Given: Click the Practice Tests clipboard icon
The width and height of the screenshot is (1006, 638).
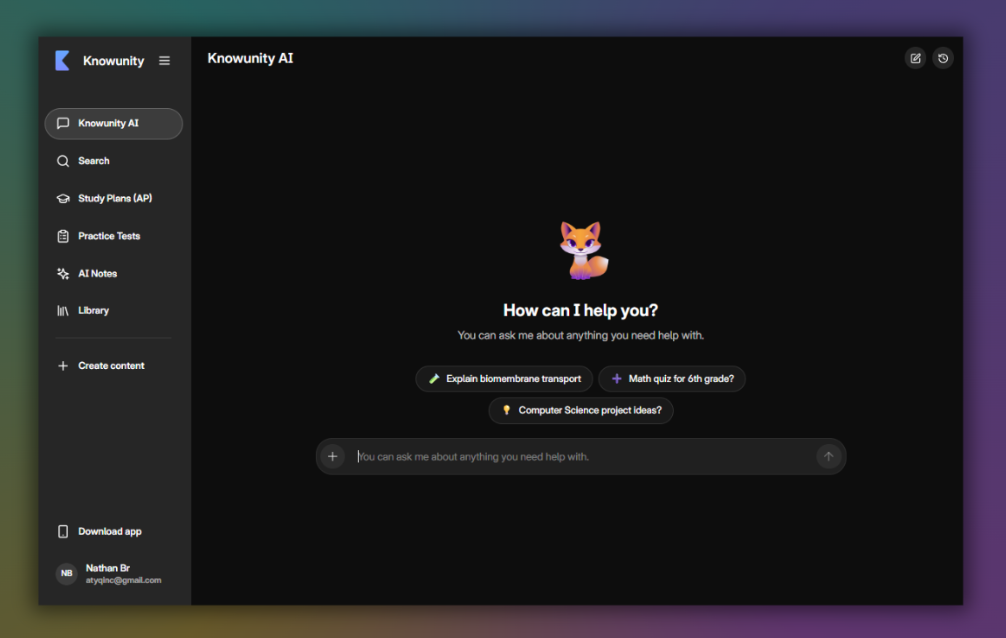Looking at the screenshot, I should click(x=63, y=235).
